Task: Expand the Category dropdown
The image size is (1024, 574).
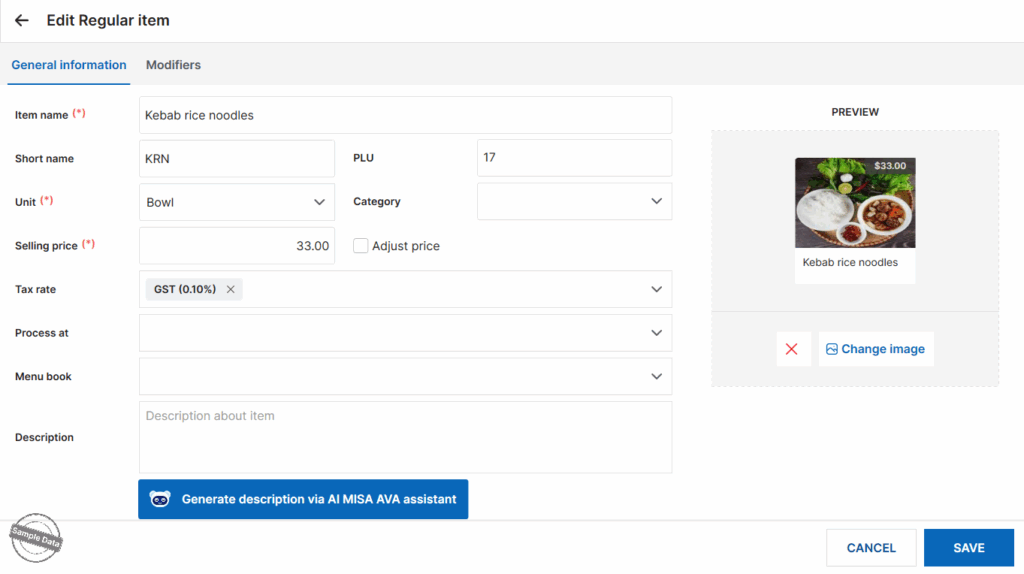Action: tap(574, 201)
